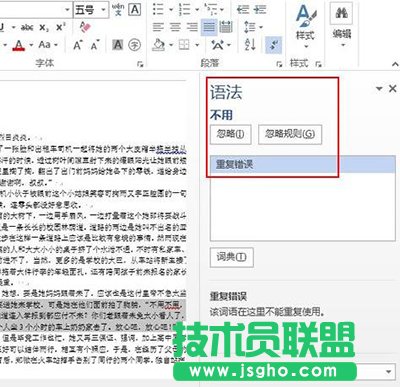400x387 pixels.
Task: Open the 编辑 editing menu
Action: 342,25
